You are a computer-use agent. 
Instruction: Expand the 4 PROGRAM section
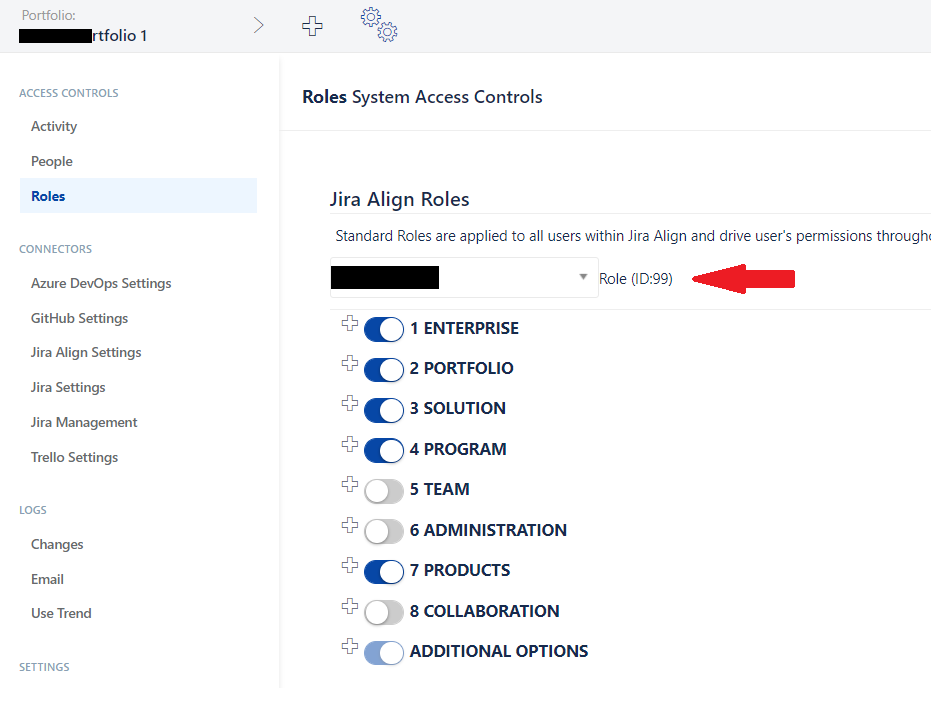(350, 445)
